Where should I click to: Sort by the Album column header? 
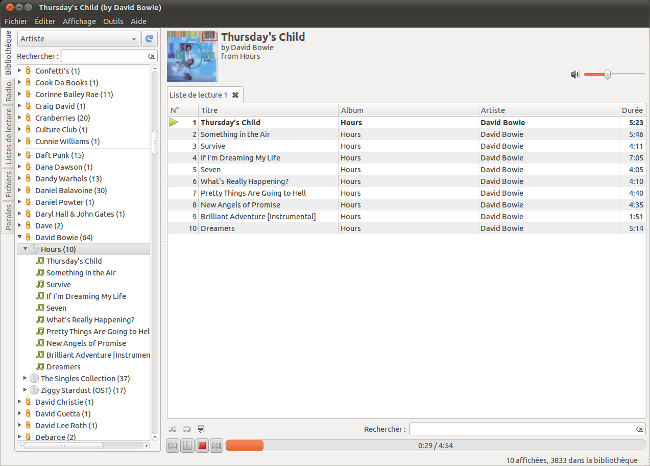408,110
